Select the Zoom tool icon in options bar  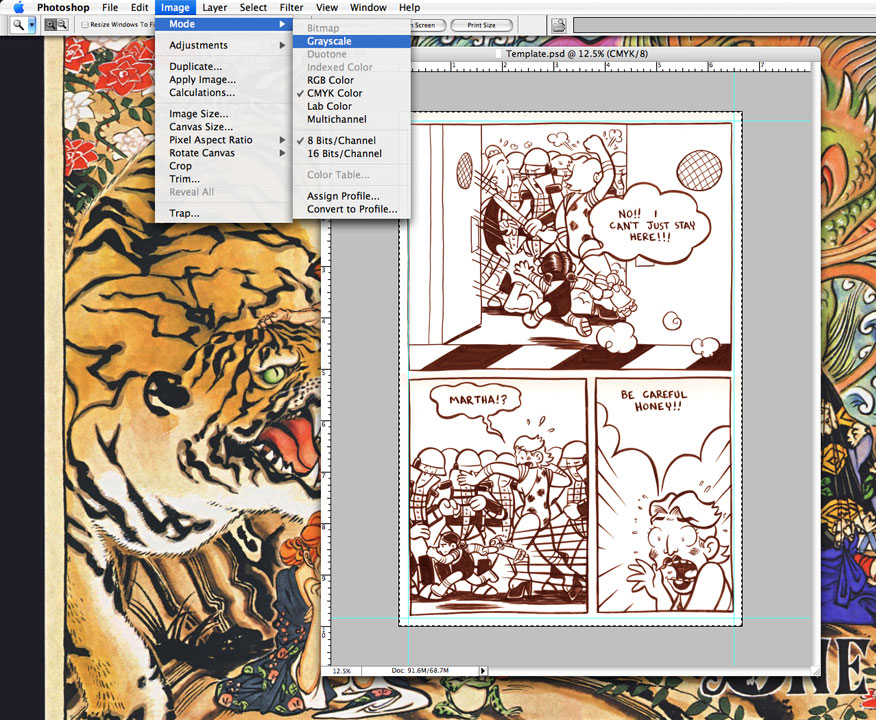(18, 25)
